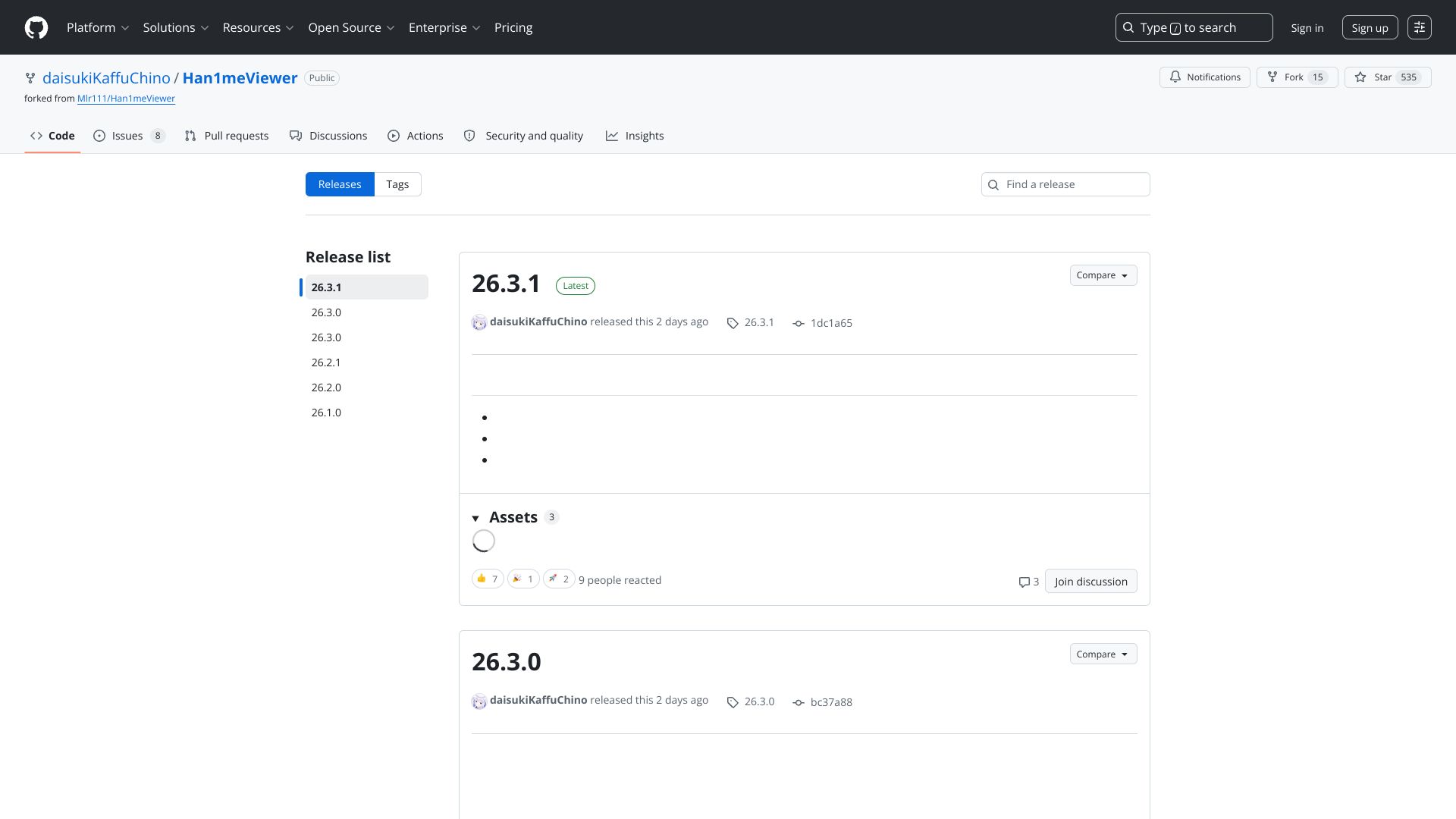
Task: Switch to the Issues tab
Action: click(129, 136)
